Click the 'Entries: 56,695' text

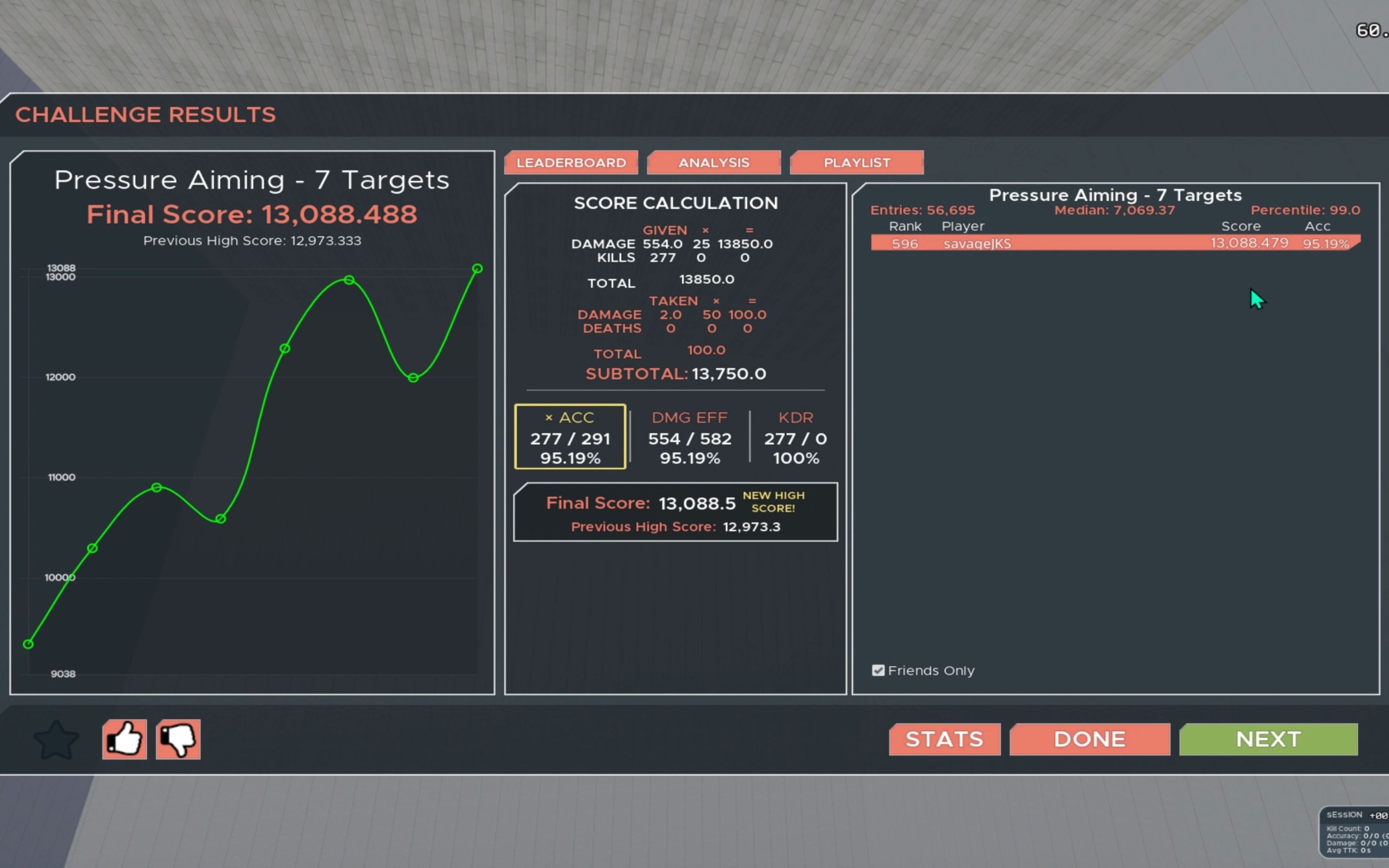point(922,210)
